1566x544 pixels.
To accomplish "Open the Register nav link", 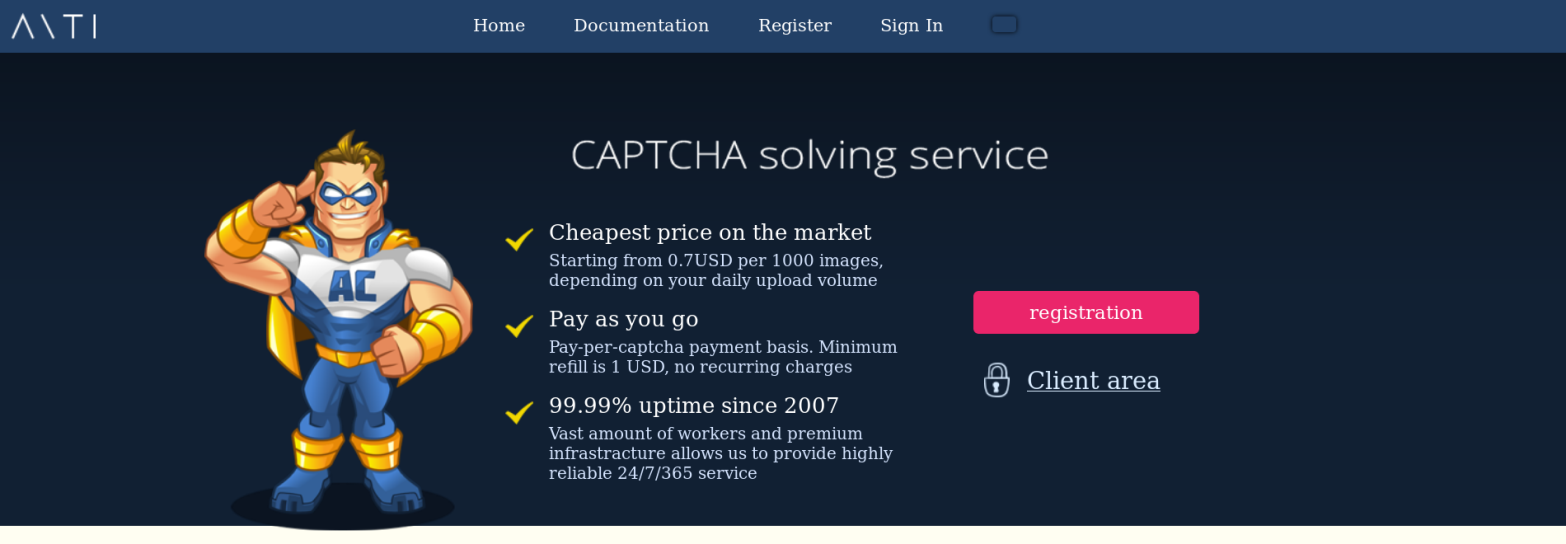I will click(795, 26).
